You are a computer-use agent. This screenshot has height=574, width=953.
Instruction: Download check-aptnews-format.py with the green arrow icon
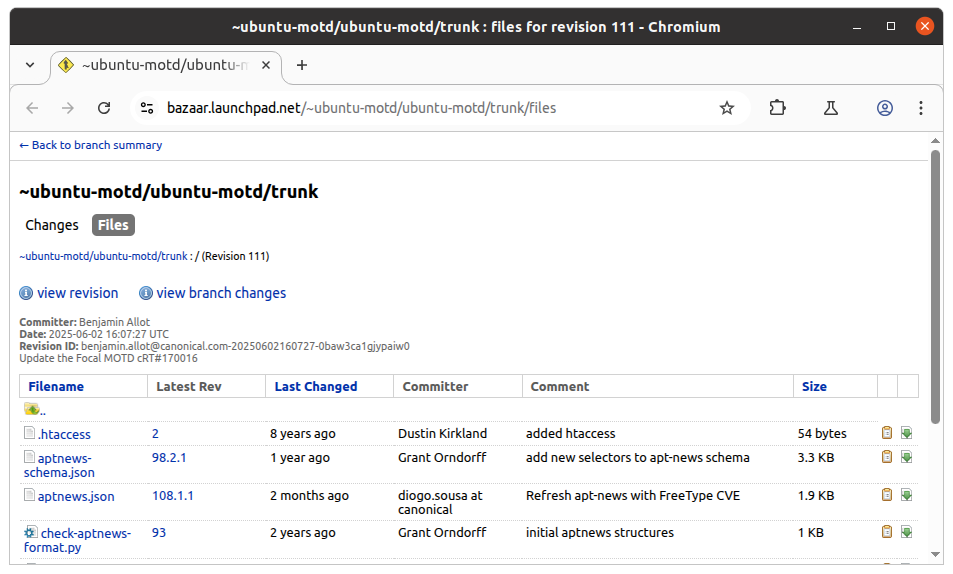[x=906, y=532]
